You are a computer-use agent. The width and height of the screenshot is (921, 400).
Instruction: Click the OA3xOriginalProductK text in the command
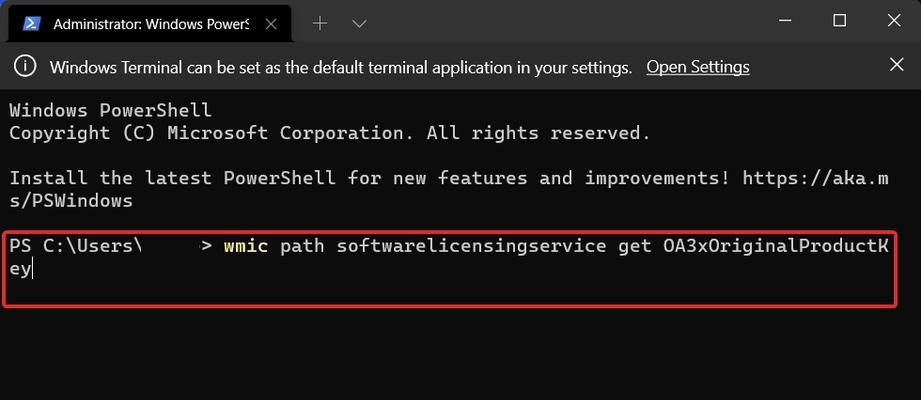point(775,246)
